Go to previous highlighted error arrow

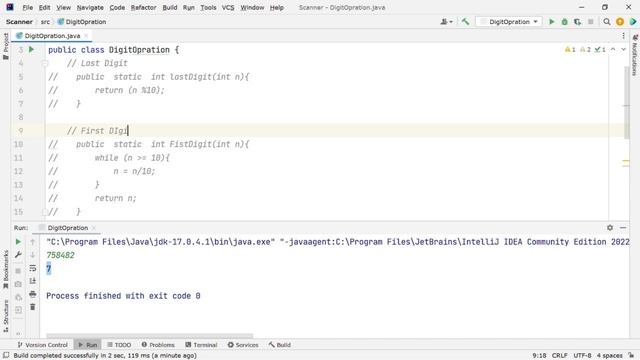pos(613,49)
